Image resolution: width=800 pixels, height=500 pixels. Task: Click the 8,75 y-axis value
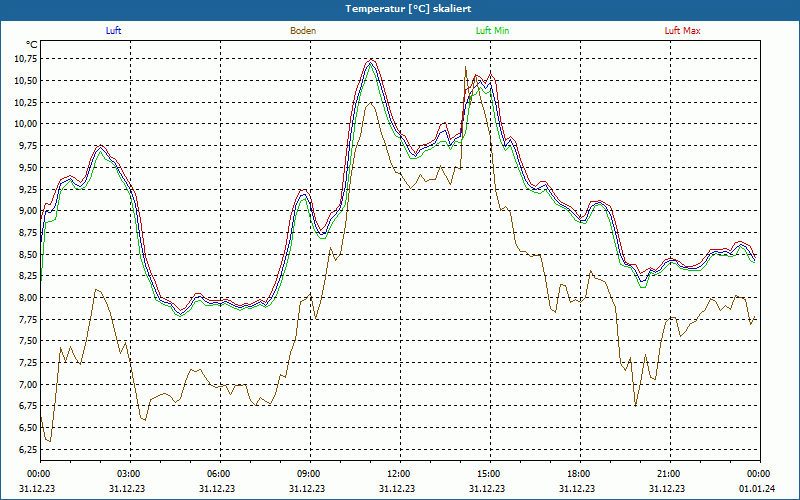[x=29, y=233]
